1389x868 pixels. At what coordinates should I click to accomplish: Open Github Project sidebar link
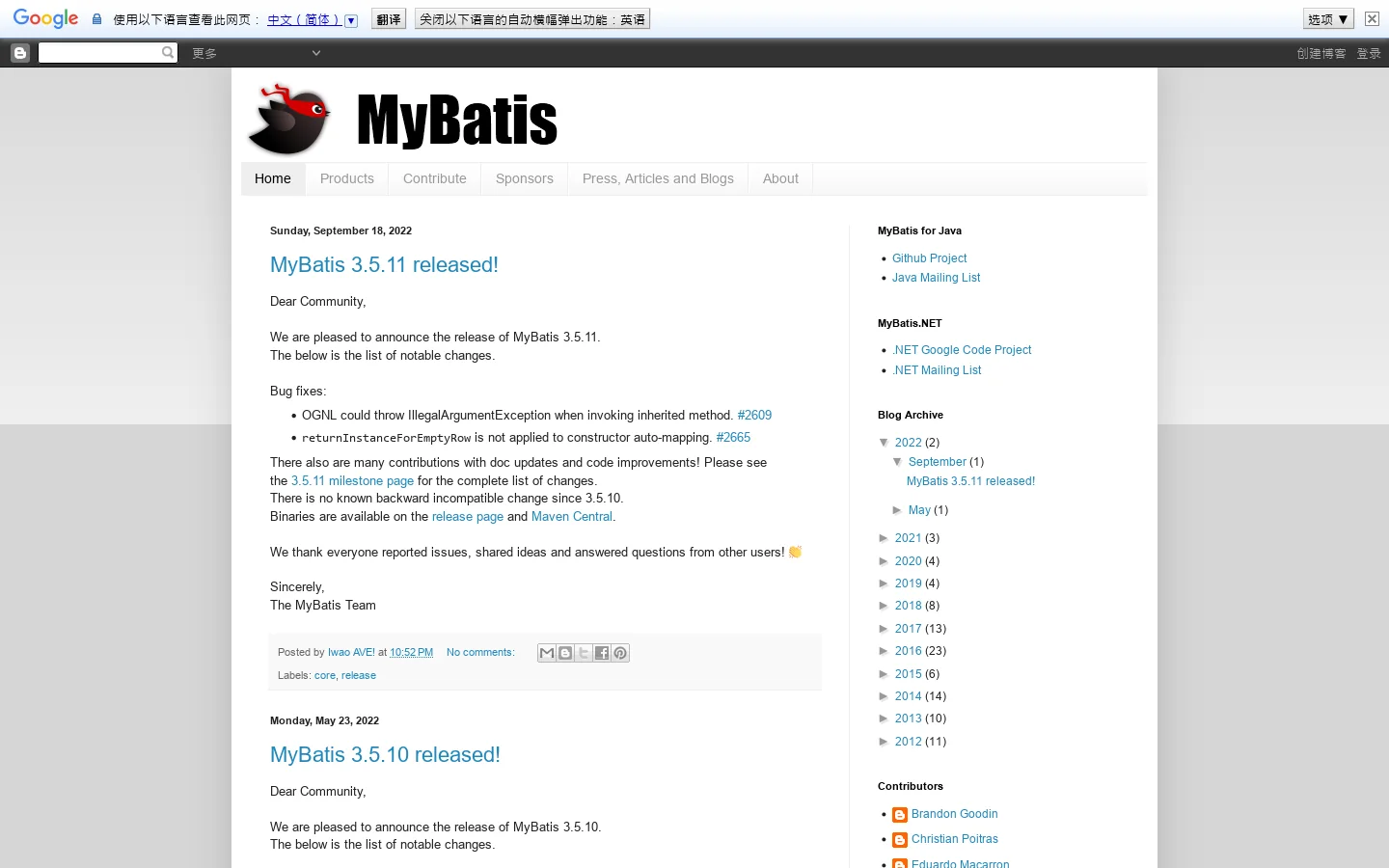pos(929,258)
